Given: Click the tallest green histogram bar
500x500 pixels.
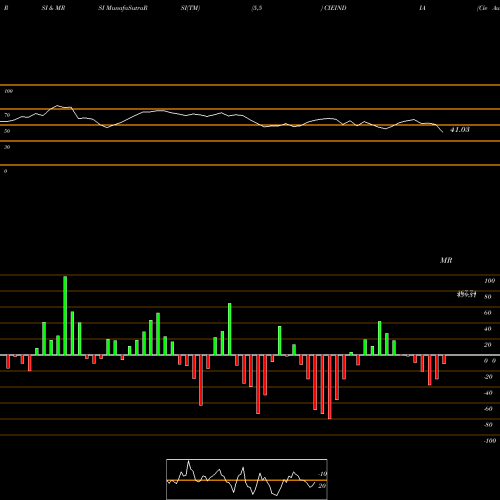Looking at the screenshot, I should (x=65, y=315).
